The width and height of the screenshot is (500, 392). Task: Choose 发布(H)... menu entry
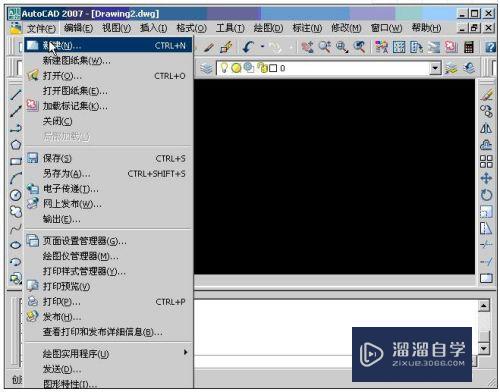[108, 317]
